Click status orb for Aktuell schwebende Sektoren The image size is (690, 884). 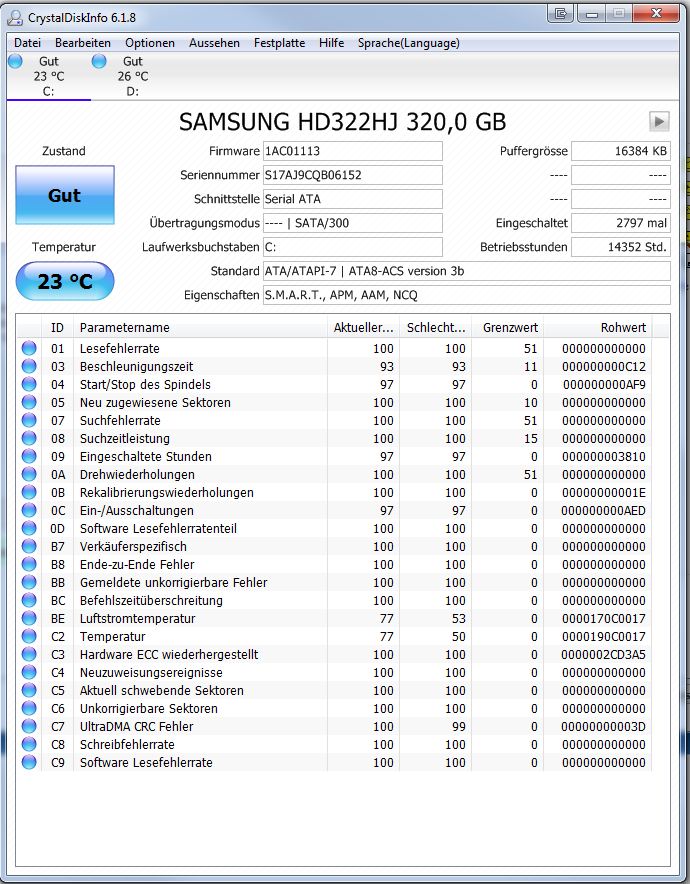pyautogui.click(x=29, y=691)
